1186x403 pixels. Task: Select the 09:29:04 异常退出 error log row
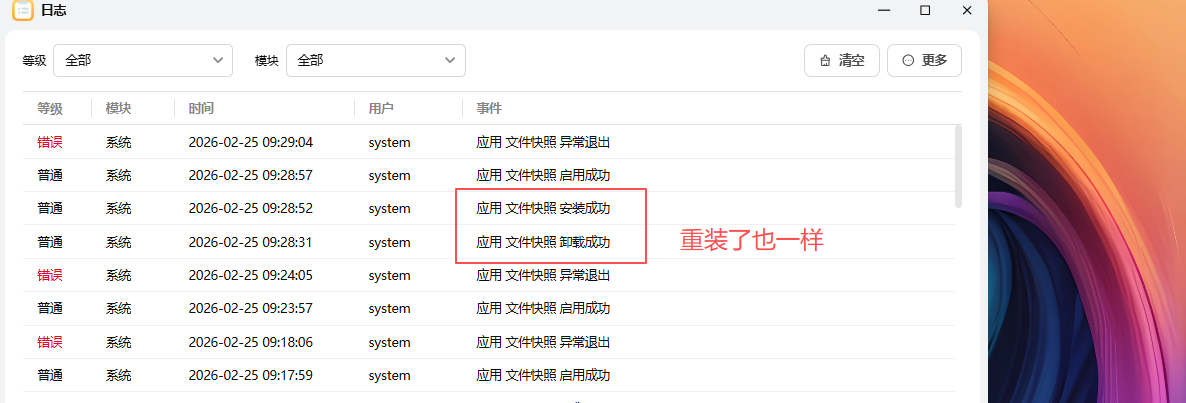pos(490,142)
